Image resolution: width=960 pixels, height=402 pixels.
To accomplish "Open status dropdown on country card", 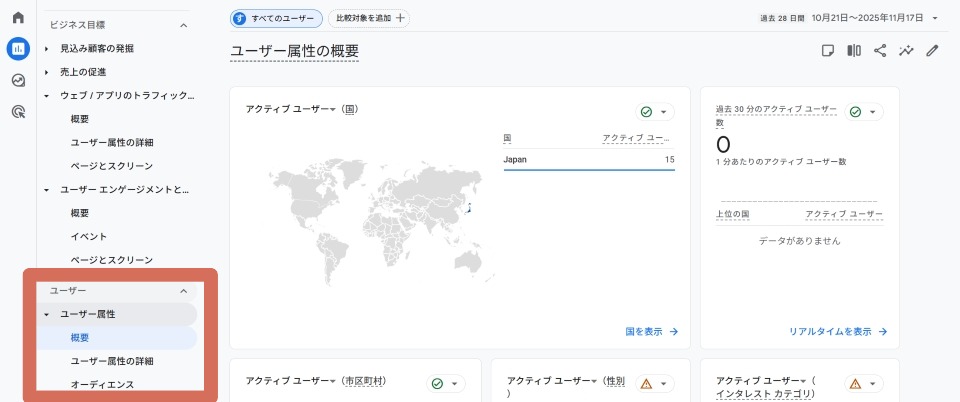I will pos(655,112).
